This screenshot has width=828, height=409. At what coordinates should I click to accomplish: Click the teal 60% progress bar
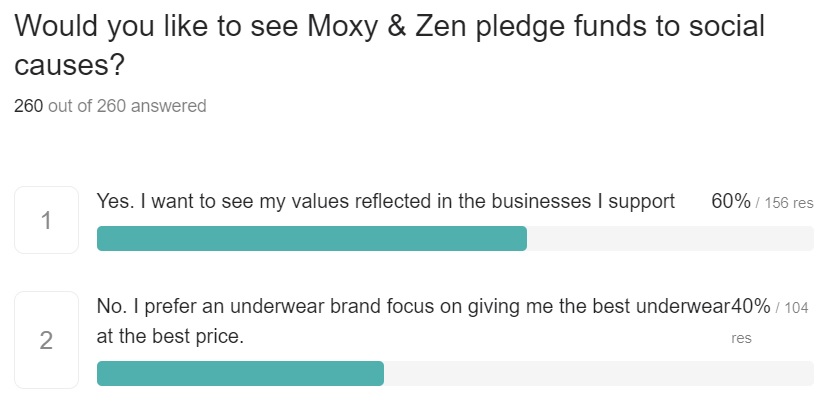tap(312, 239)
